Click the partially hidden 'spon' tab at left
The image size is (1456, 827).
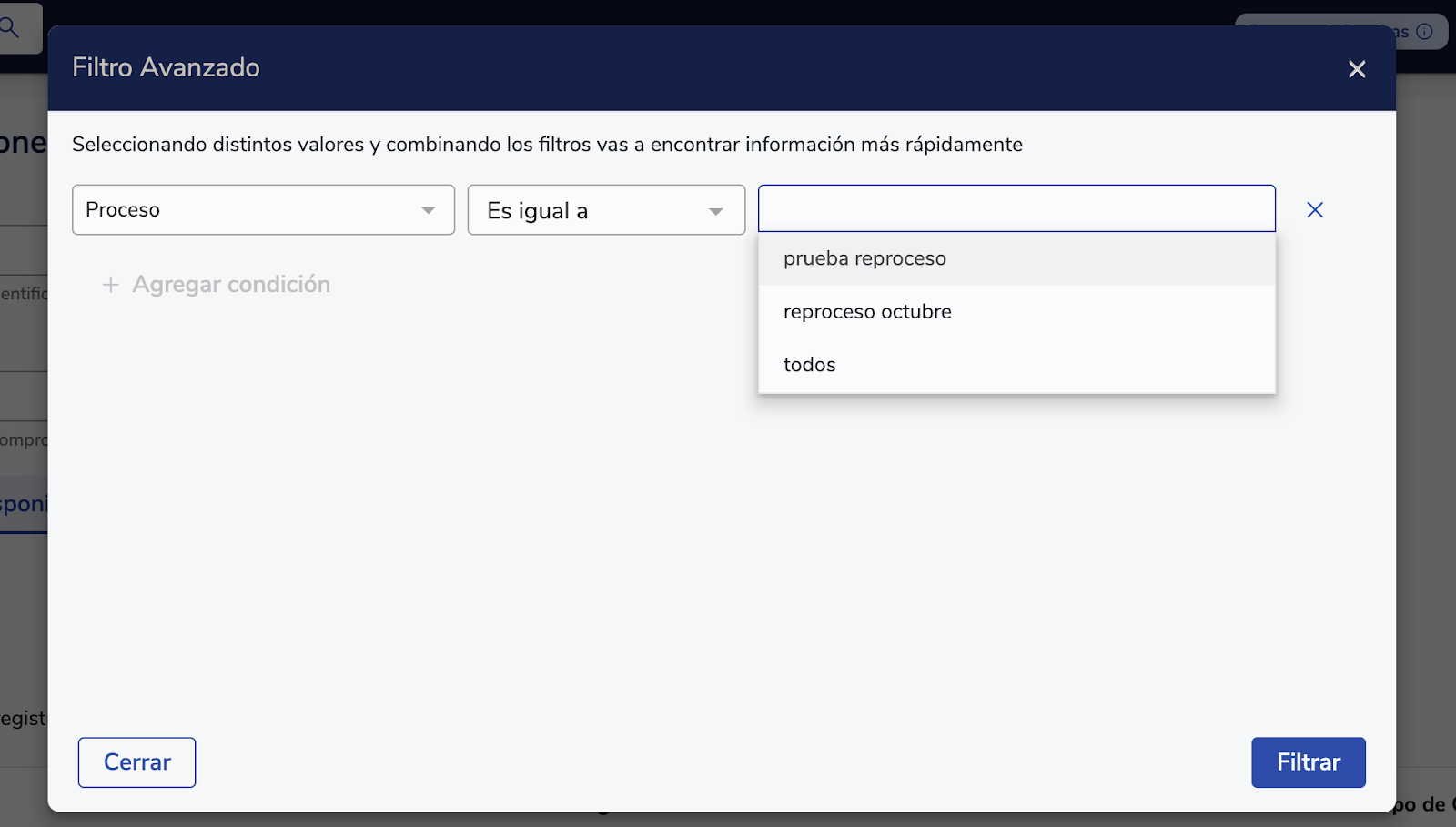[x=24, y=504]
